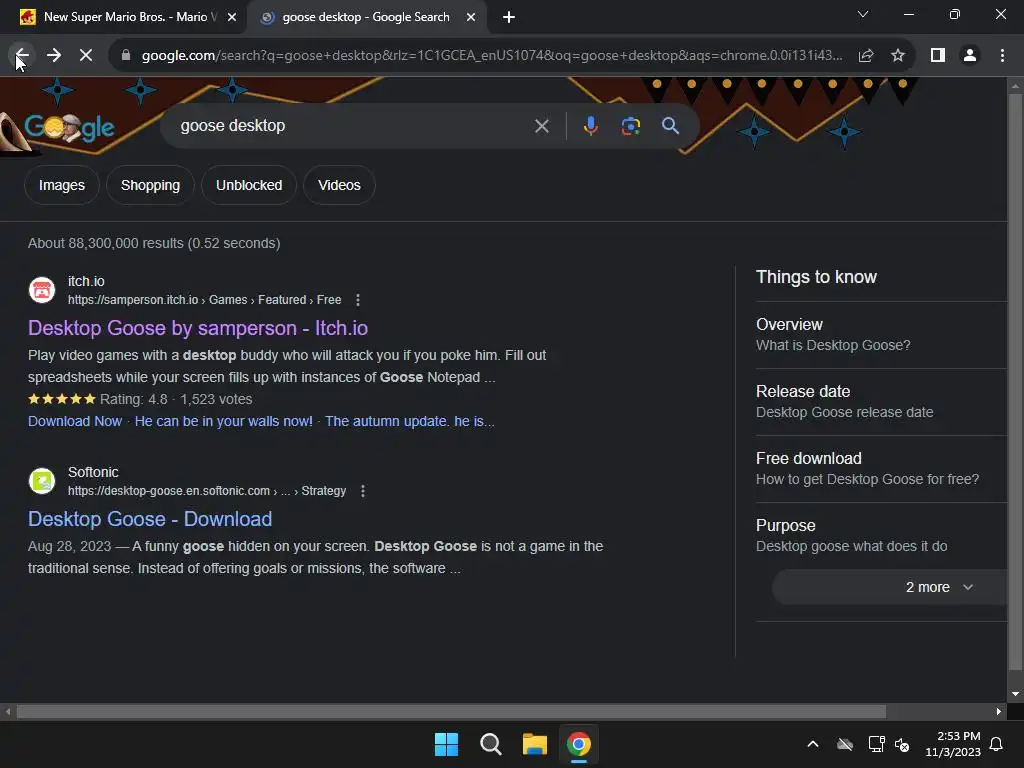
Task: Search by image with Google Lens icon
Action: coord(630,126)
